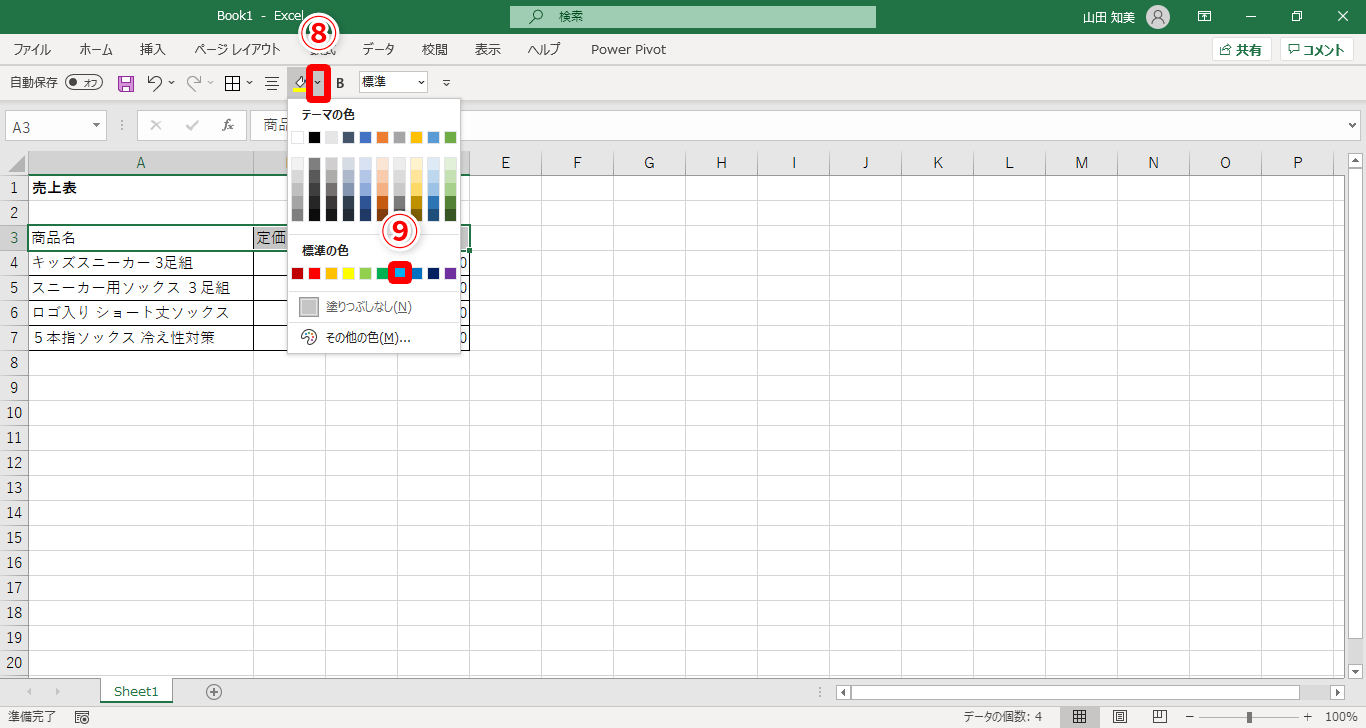Click the 共有 share button

(x=1241, y=49)
